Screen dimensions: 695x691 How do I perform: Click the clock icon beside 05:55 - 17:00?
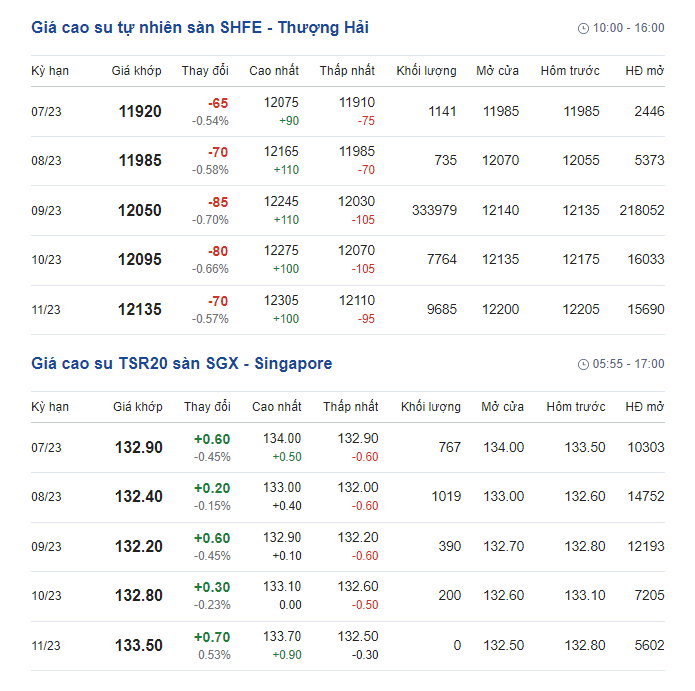pos(583,364)
